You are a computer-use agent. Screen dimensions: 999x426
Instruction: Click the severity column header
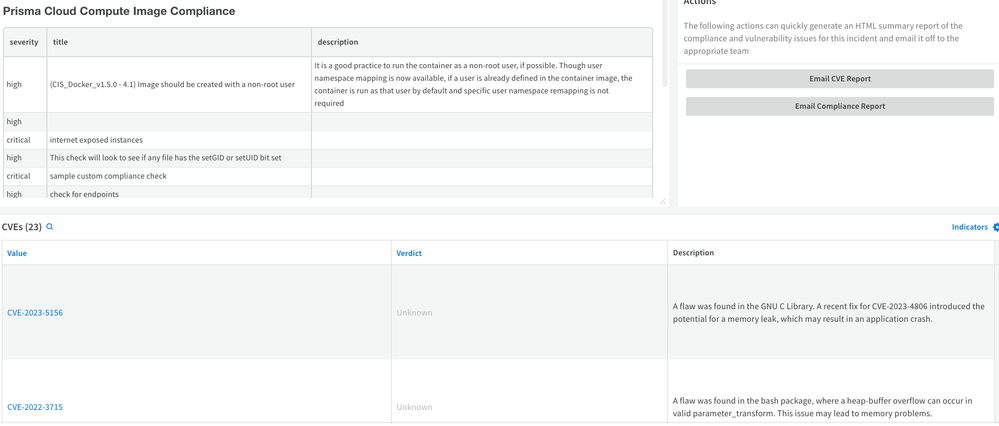[x=24, y=42]
